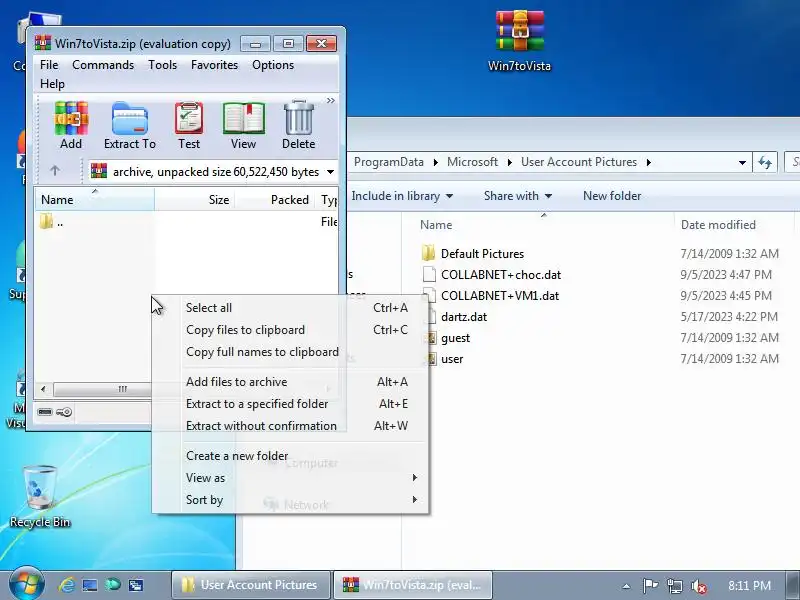Choose Copy files to clipboard
This screenshot has height=600, width=800.
pos(290,330)
